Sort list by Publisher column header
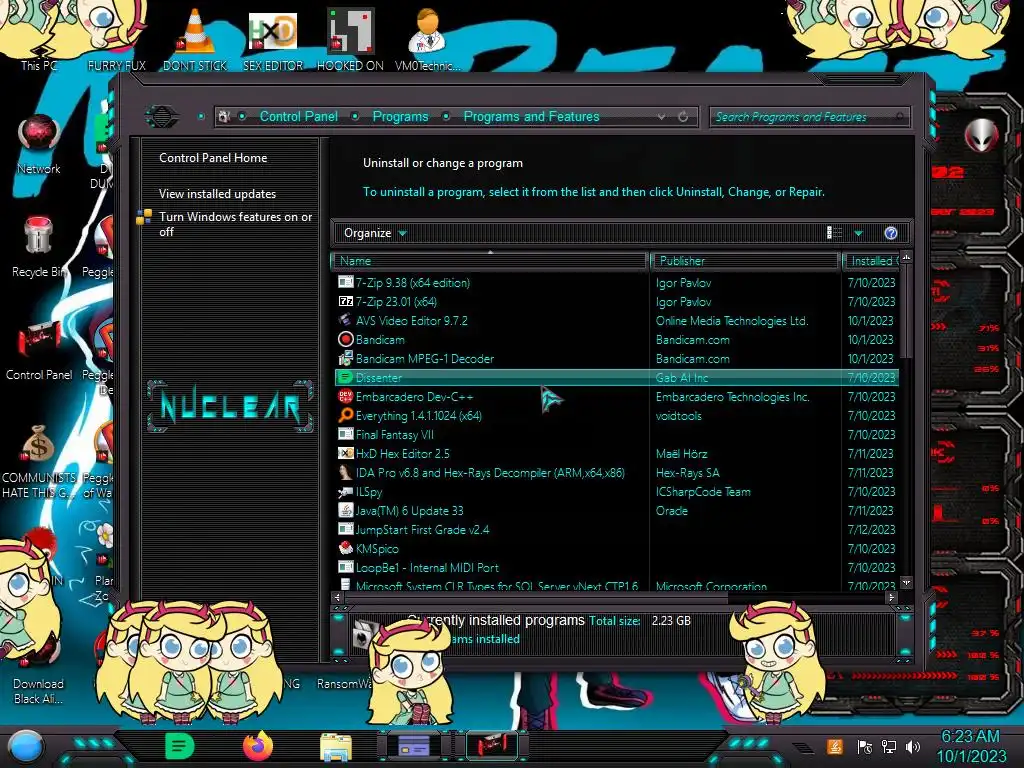 [745, 261]
